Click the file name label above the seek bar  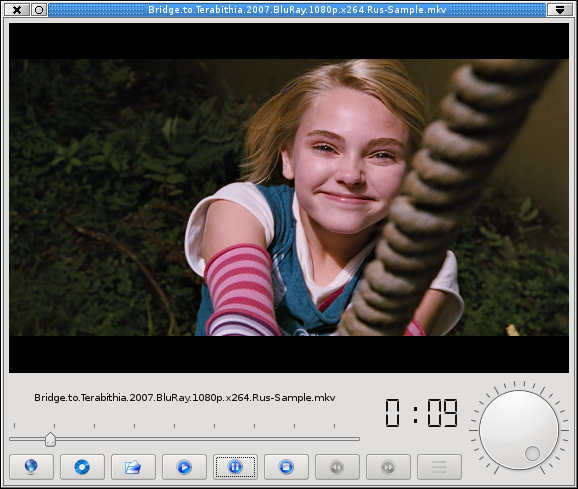(x=185, y=398)
